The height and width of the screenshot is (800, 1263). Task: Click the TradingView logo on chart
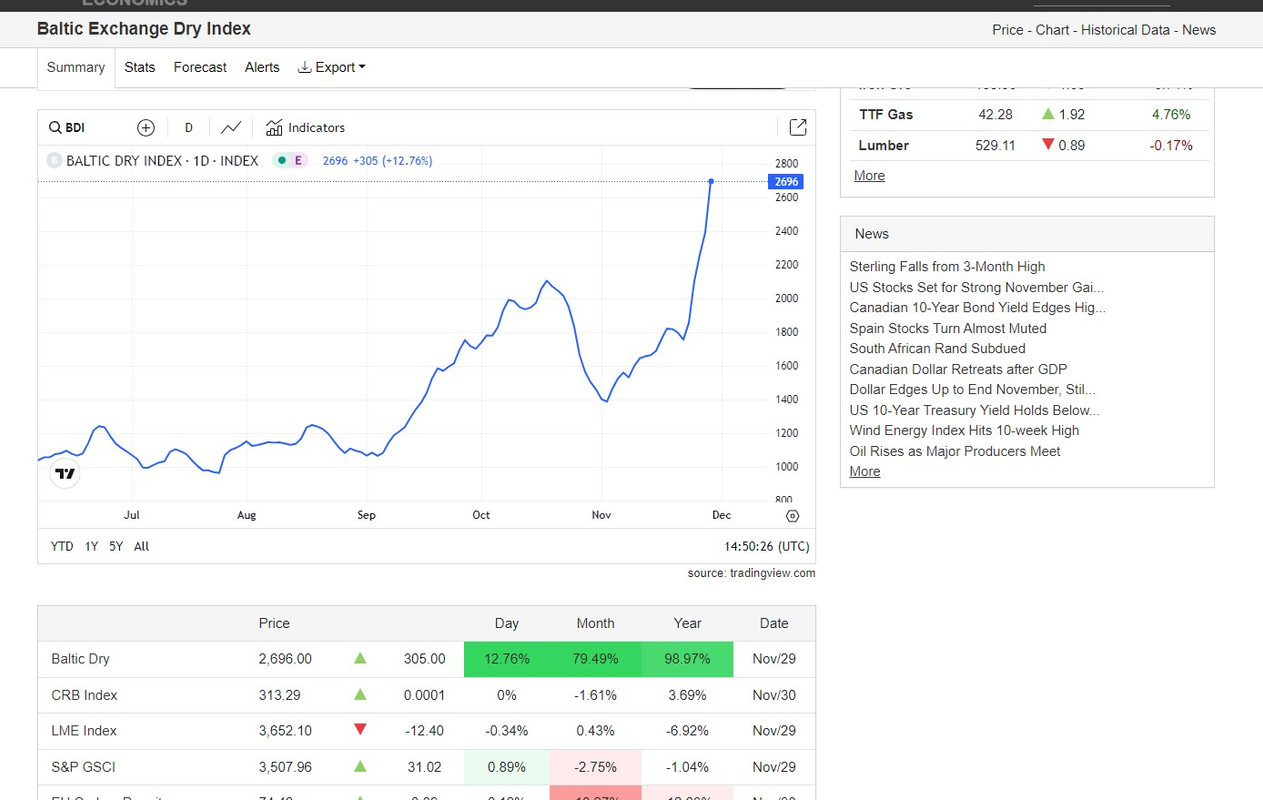click(x=65, y=474)
